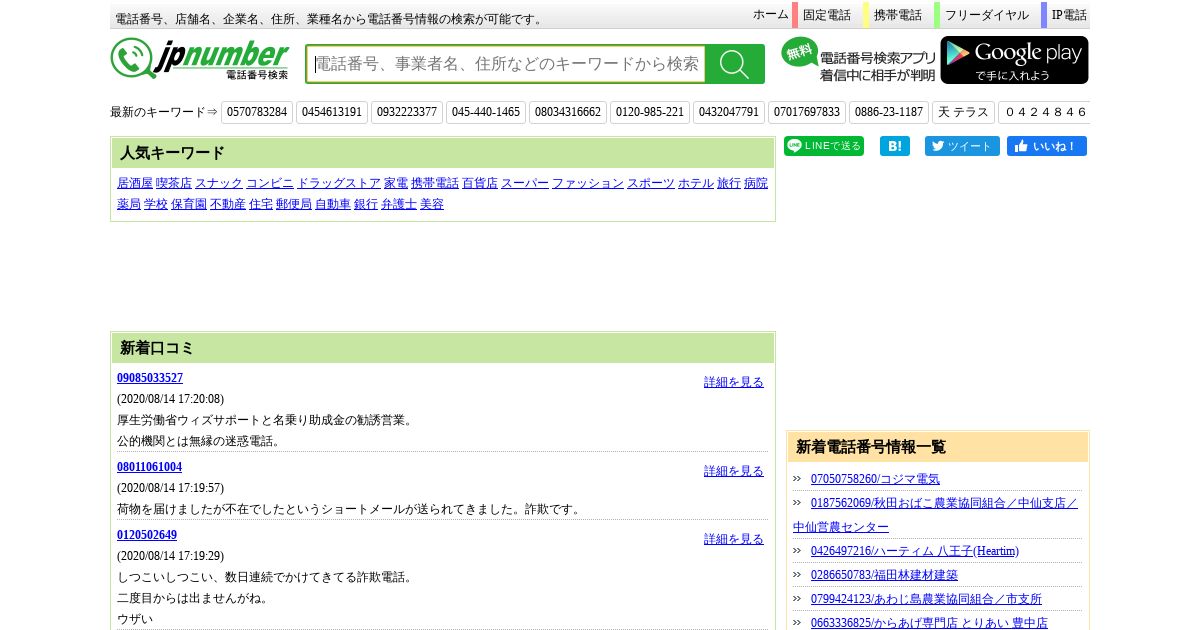Go to ホーム in top navigation
Screen dimensions: 1200x630
(x=770, y=15)
